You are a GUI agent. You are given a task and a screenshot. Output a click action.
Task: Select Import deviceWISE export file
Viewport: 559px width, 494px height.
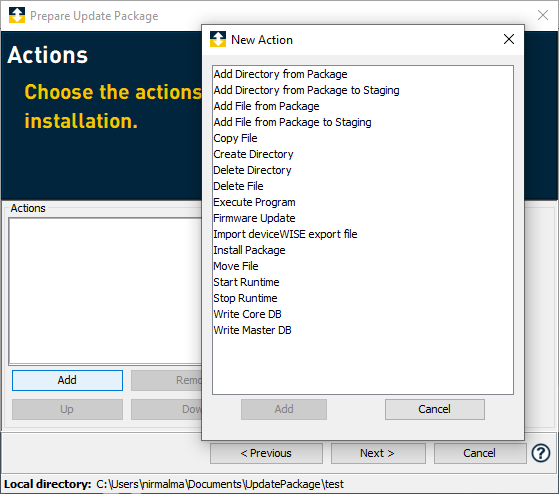[x=285, y=234]
